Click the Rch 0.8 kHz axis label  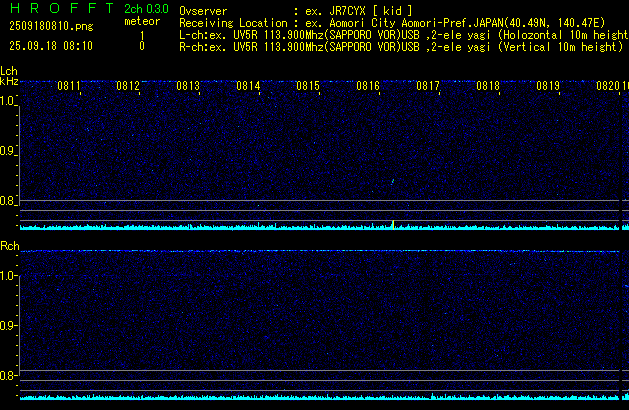click(x=9, y=376)
